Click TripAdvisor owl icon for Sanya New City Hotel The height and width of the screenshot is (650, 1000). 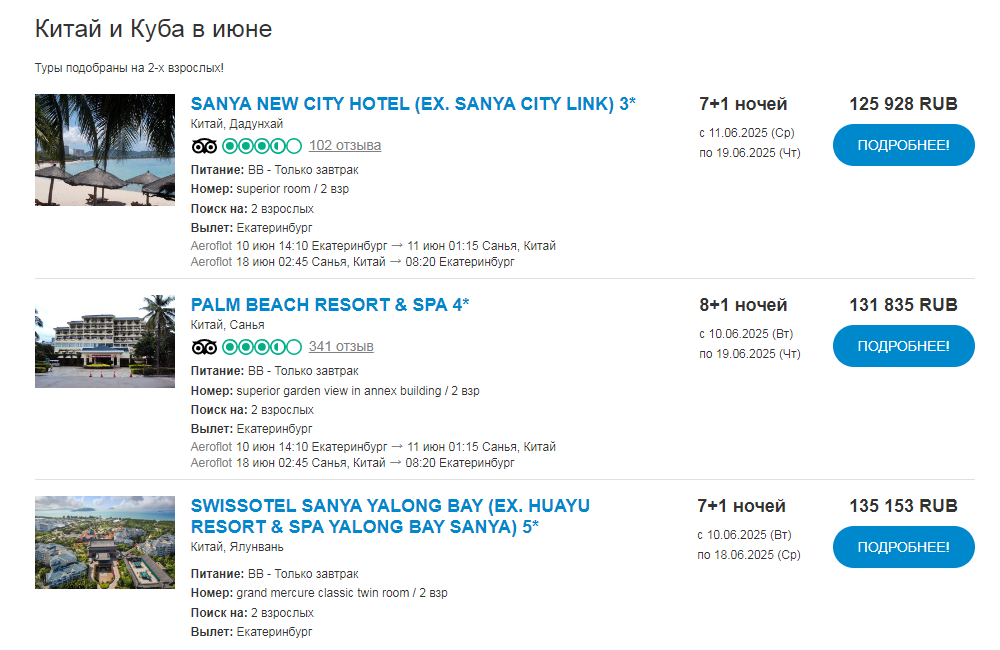pyautogui.click(x=204, y=146)
